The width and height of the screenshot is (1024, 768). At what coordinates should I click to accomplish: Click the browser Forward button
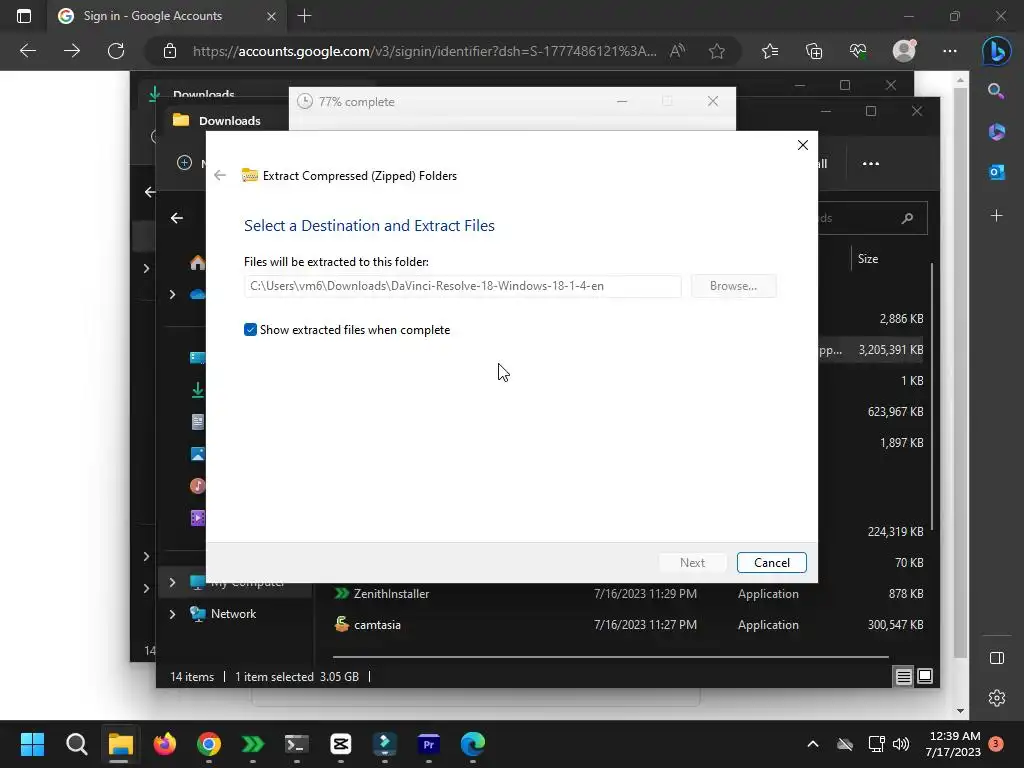click(72, 51)
